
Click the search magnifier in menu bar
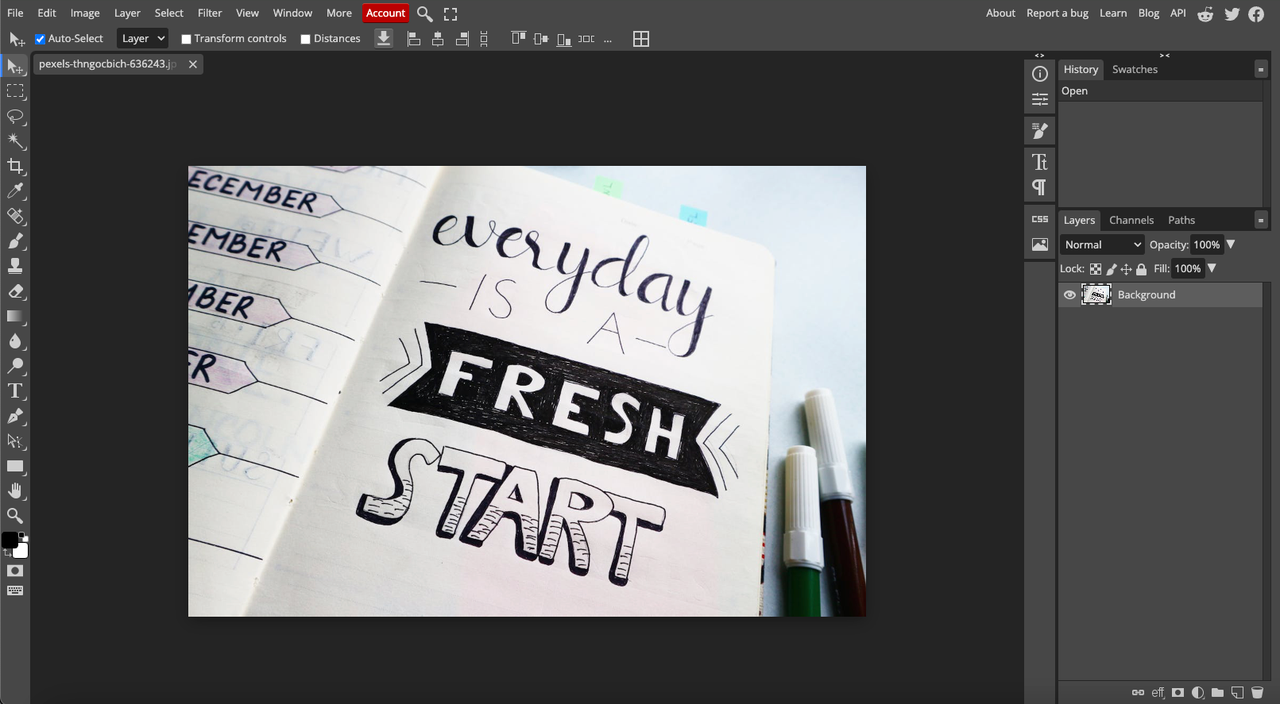(425, 14)
